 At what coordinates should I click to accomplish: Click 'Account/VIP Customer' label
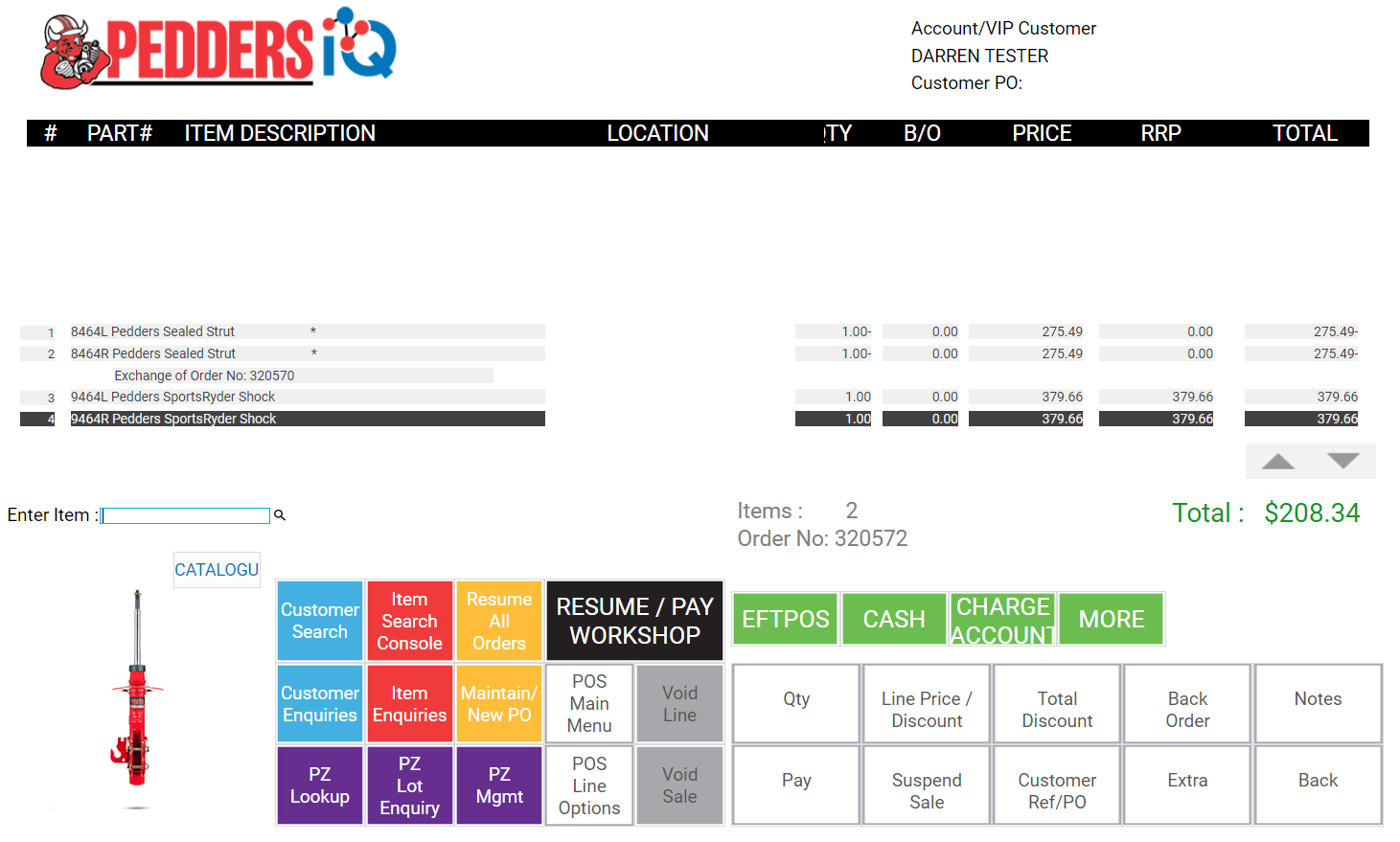click(x=1003, y=29)
